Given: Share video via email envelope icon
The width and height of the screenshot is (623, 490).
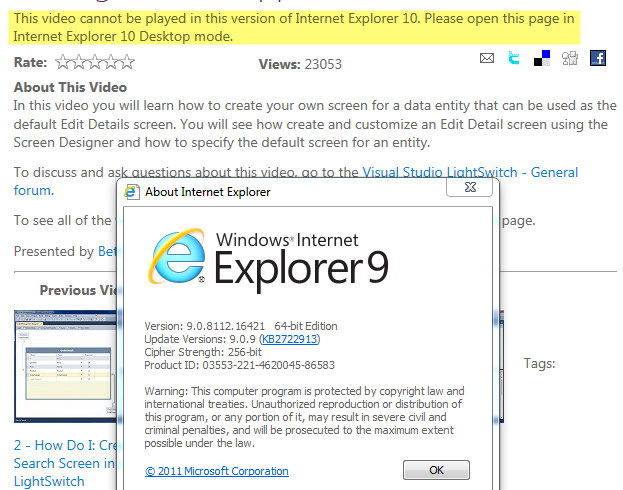Looking at the screenshot, I should point(487,58).
